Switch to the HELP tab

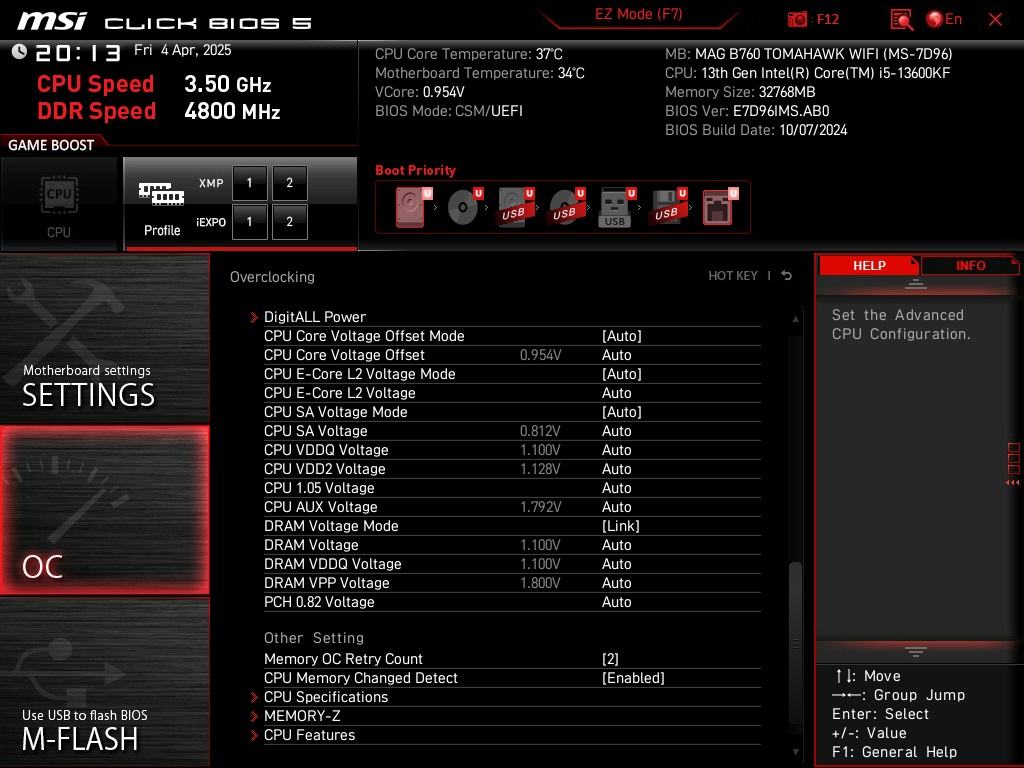tap(869, 265)
